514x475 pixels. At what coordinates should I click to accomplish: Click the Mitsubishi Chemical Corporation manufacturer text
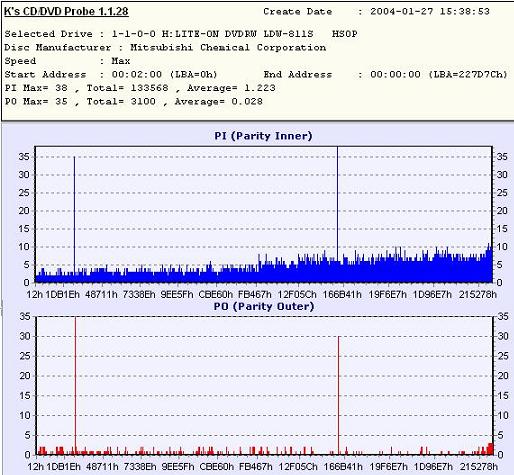(228, 47)
